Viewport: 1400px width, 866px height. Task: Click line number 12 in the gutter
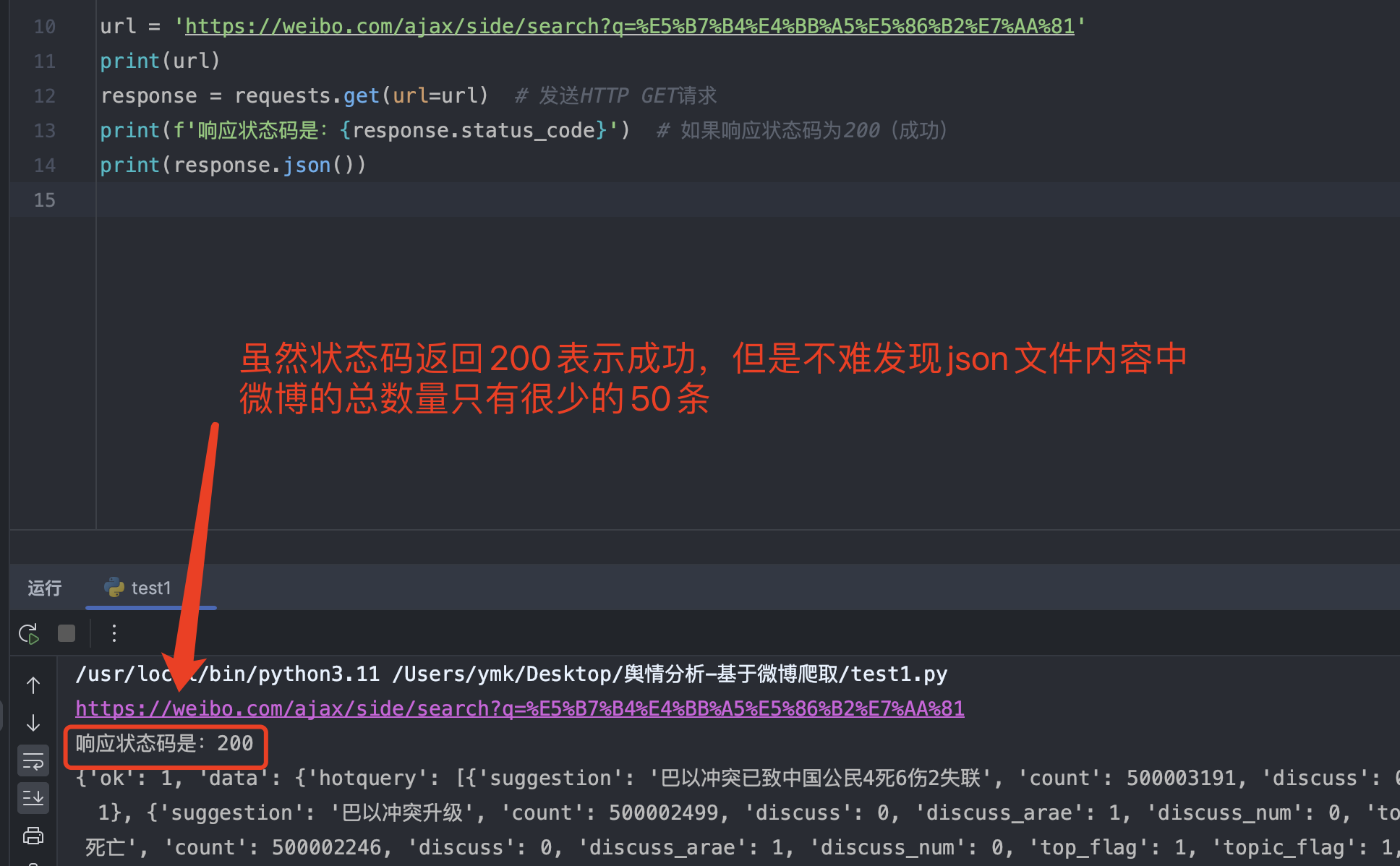45,96
